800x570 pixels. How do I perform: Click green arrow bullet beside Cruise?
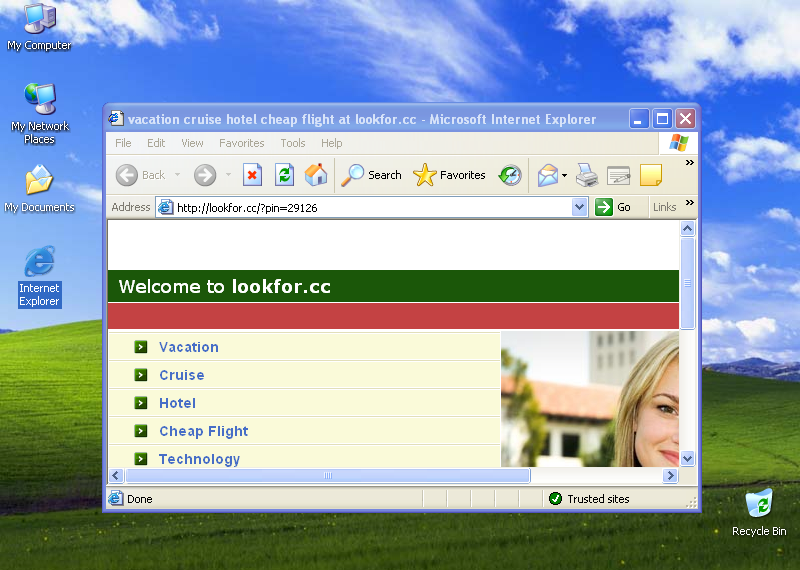click(x=141, y=375)
